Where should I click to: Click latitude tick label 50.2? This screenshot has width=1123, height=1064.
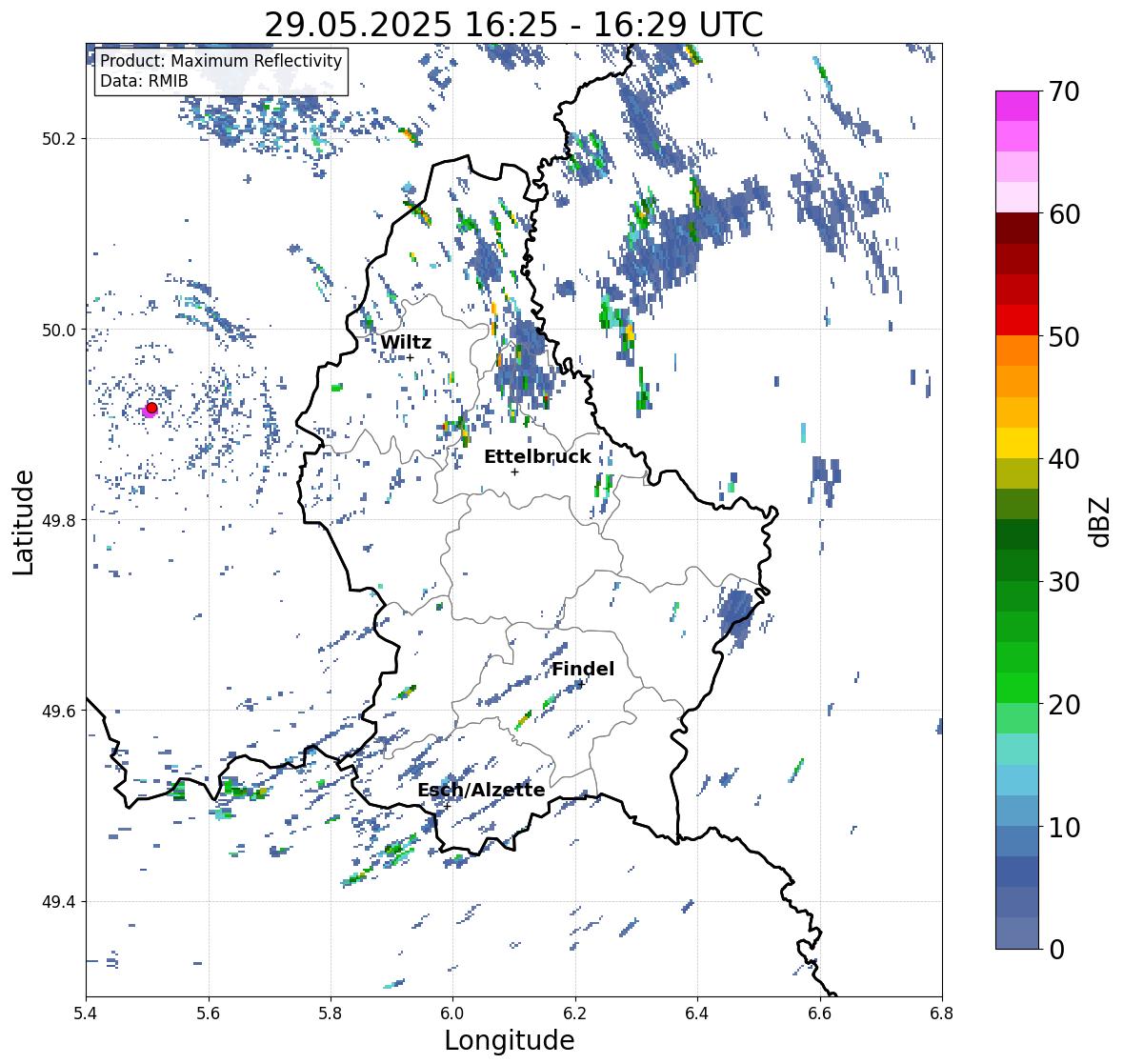[x=59, y=139]
